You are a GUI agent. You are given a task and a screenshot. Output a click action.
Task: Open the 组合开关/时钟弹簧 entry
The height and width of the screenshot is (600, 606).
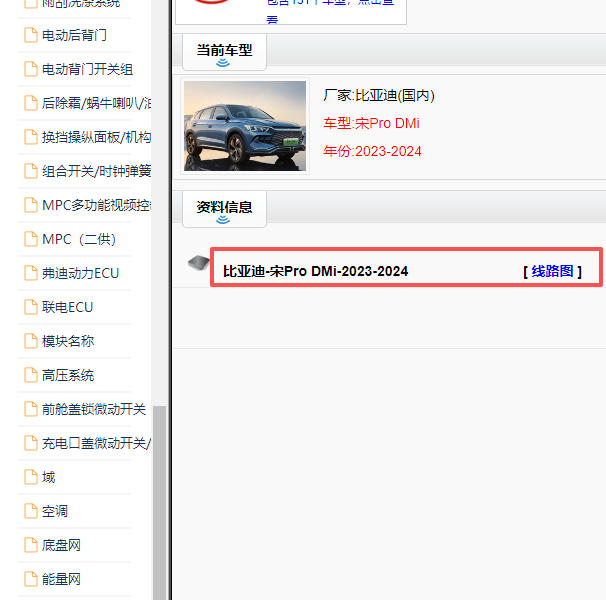pos(96,171)
